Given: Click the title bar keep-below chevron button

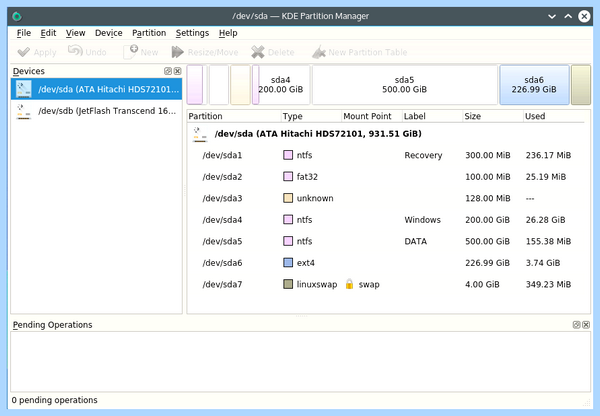Looking at the screenshot, I should [x=552, y=16].
